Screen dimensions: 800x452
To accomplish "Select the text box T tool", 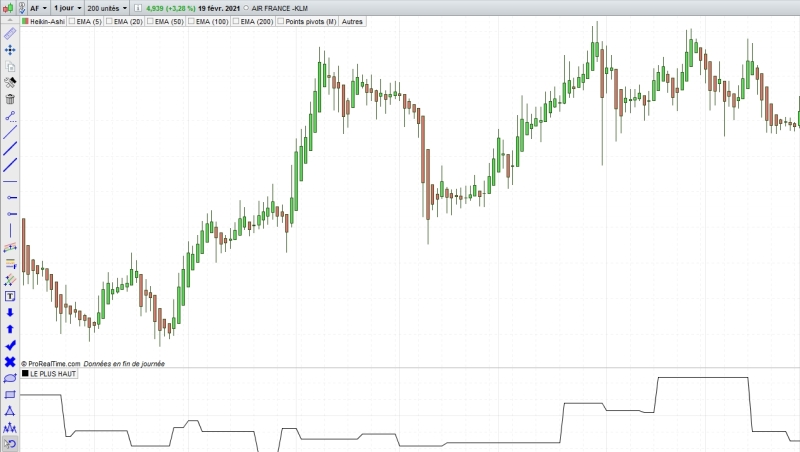I will (x=10, y=296).
